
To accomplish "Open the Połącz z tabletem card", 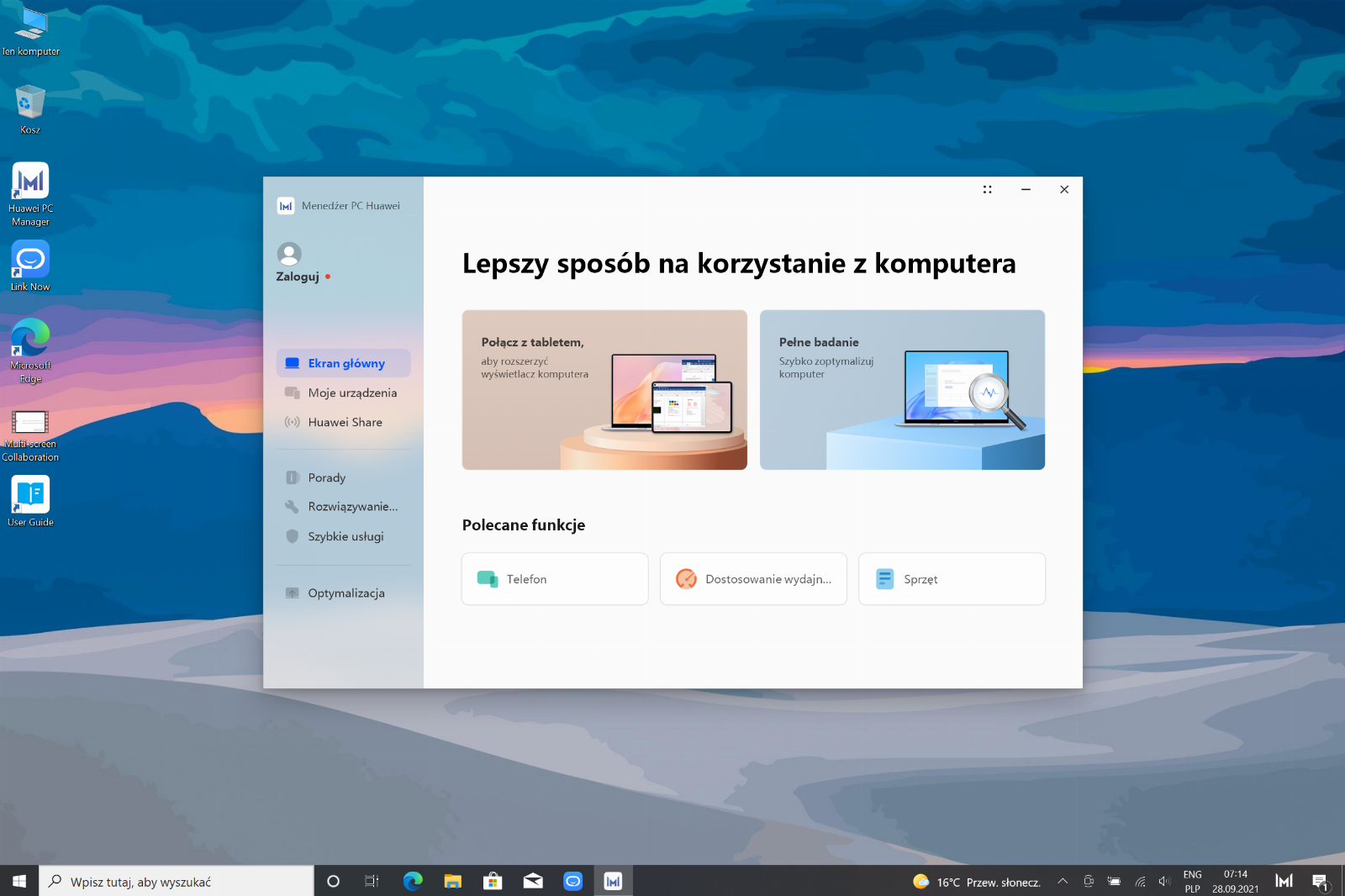I will (604, 390).
